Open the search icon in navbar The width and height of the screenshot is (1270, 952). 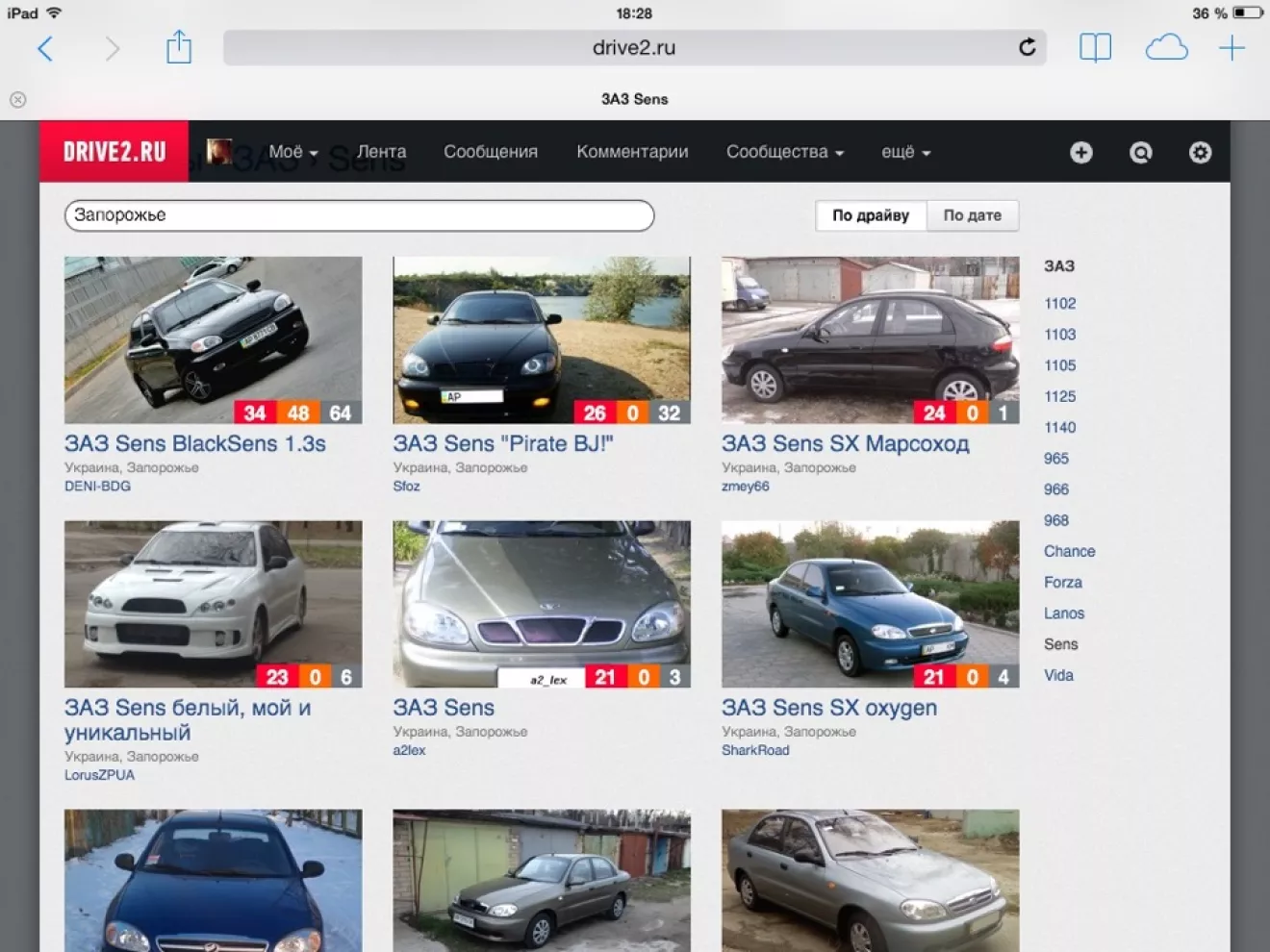pyautogui.click(x=1140, y=152)
